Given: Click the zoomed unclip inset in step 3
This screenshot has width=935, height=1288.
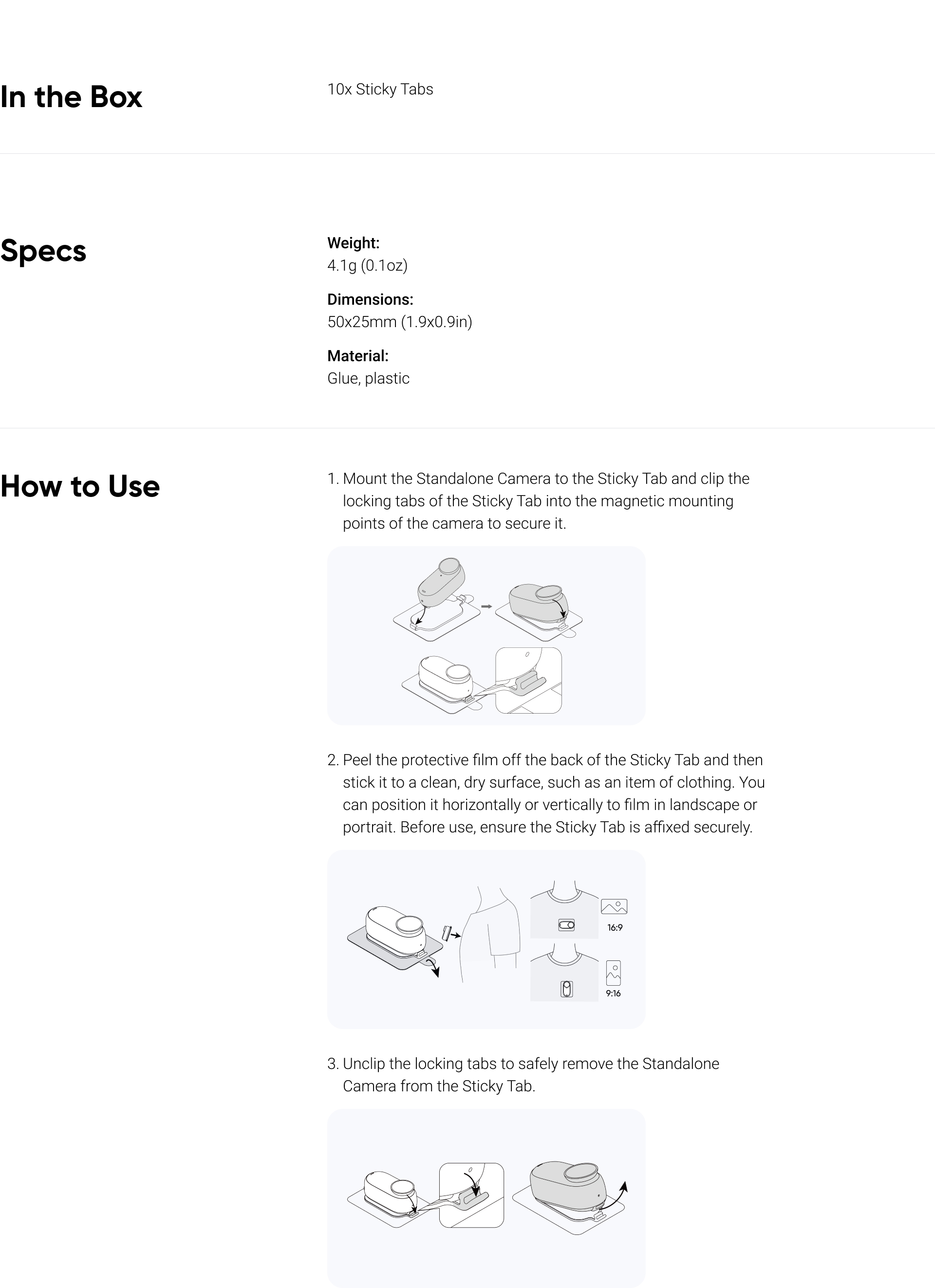Looking at the screenshot, I should [x=471, y=1195].
